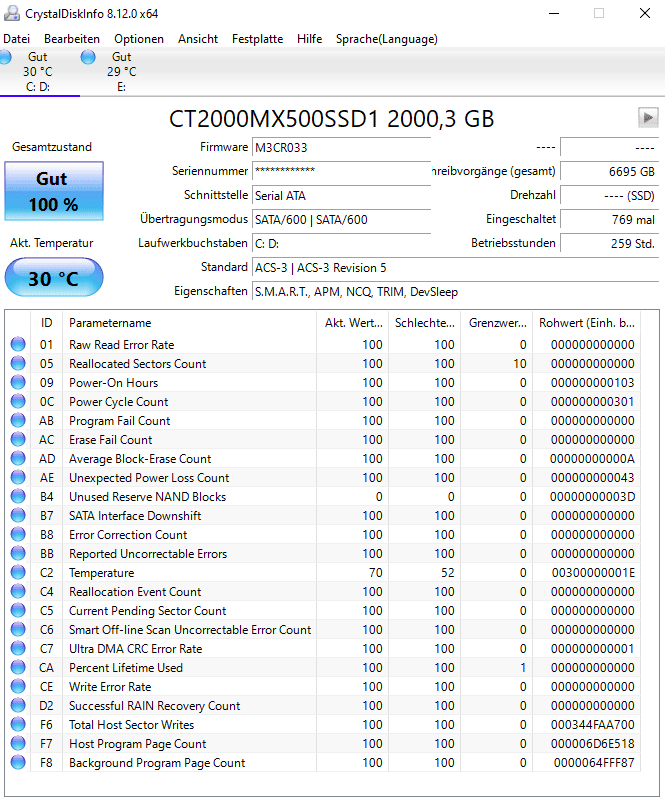Open the Datei menu
This screenshot has height=802, width=665.
[16, 39]
